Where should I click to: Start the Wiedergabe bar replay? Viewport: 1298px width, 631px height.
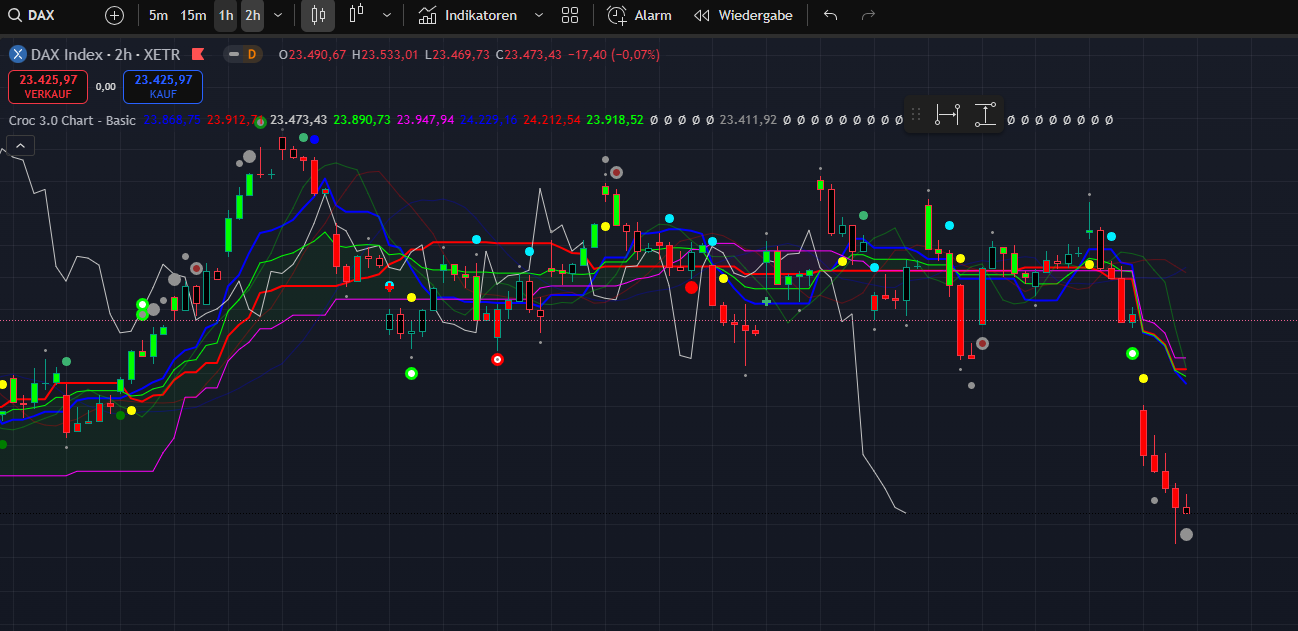click(743, 16)
